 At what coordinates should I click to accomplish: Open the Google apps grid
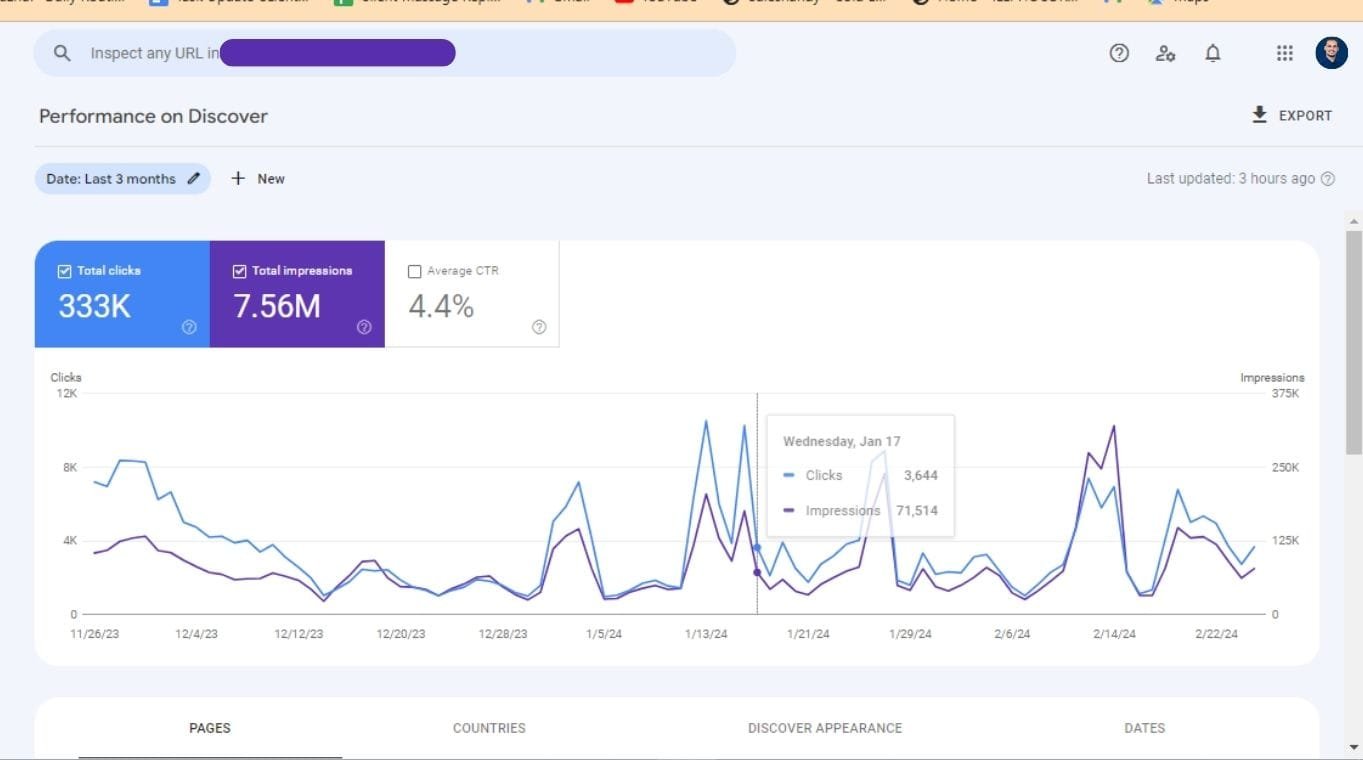point(1284,53)
